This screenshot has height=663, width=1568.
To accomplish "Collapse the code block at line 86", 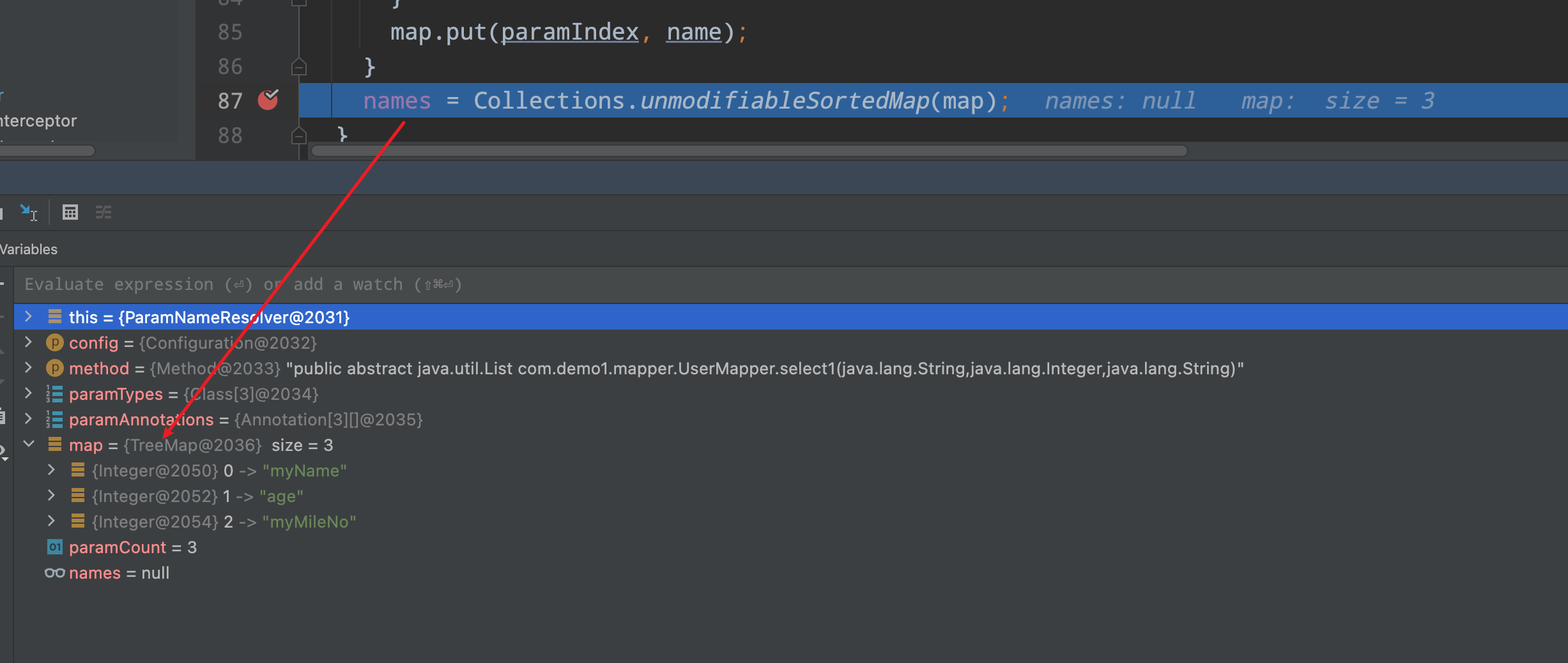I will pyautogui.click(x=299, y=66).
